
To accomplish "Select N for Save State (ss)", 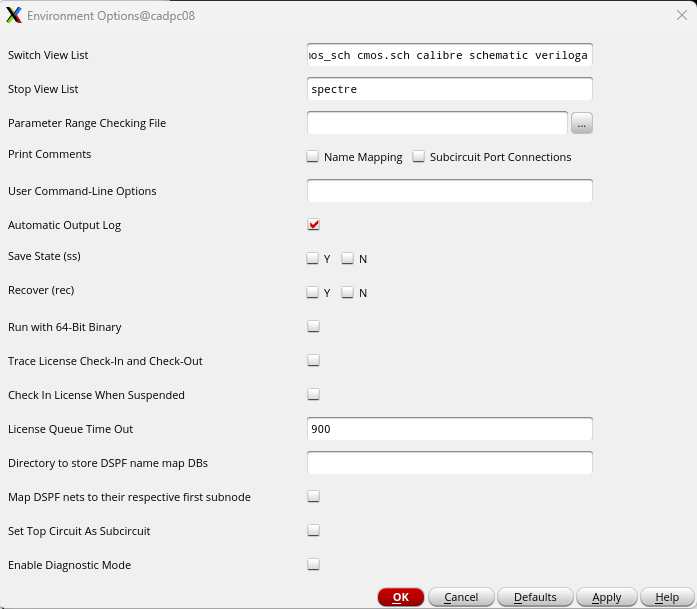I will tap(348, 258).
